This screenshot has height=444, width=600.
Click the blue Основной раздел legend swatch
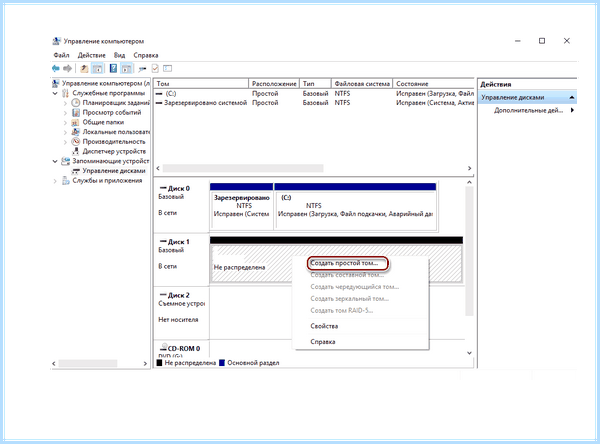pyautogui.click(x=222, y=363)
